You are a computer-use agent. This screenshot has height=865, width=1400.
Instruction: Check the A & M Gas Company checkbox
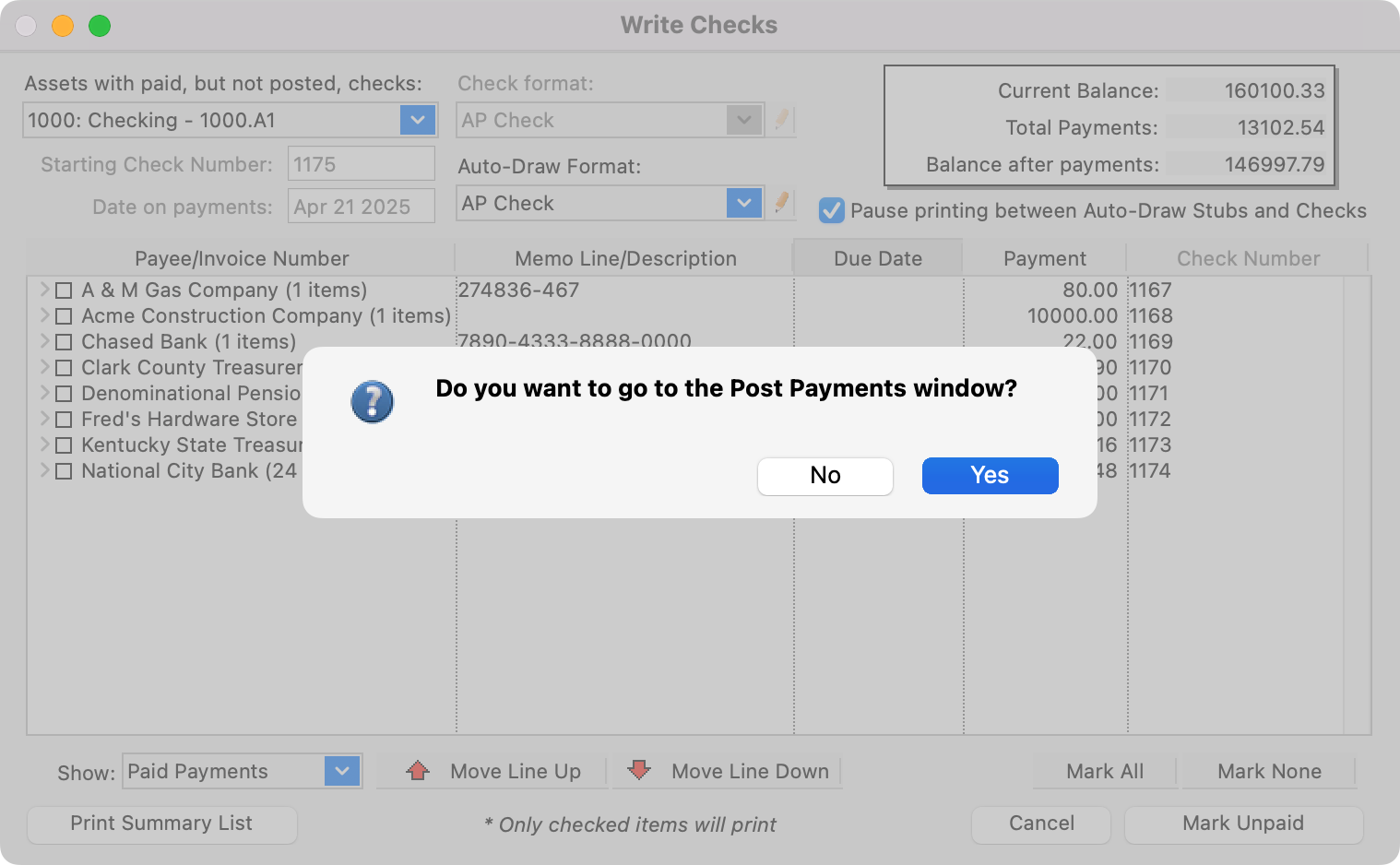(x=64, y=290)
